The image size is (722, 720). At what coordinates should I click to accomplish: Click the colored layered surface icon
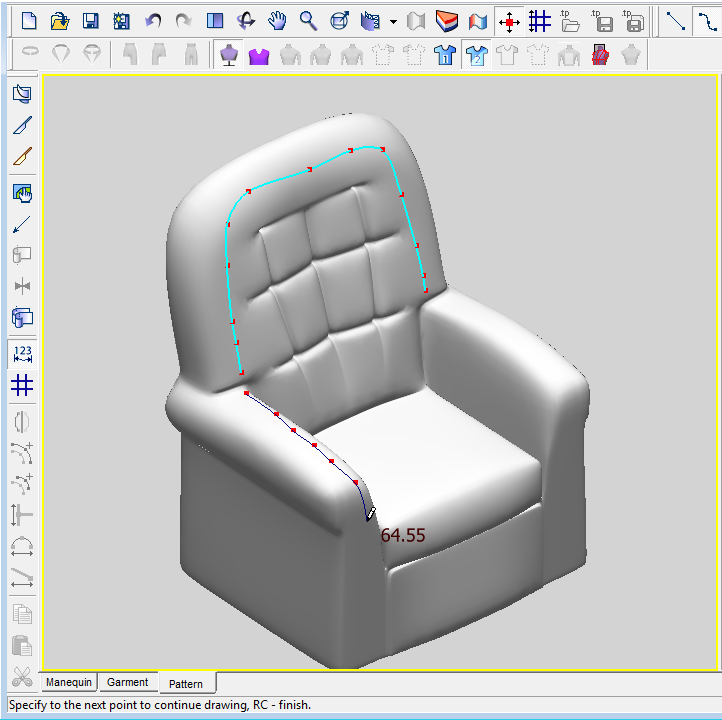(x=447, y=21)
